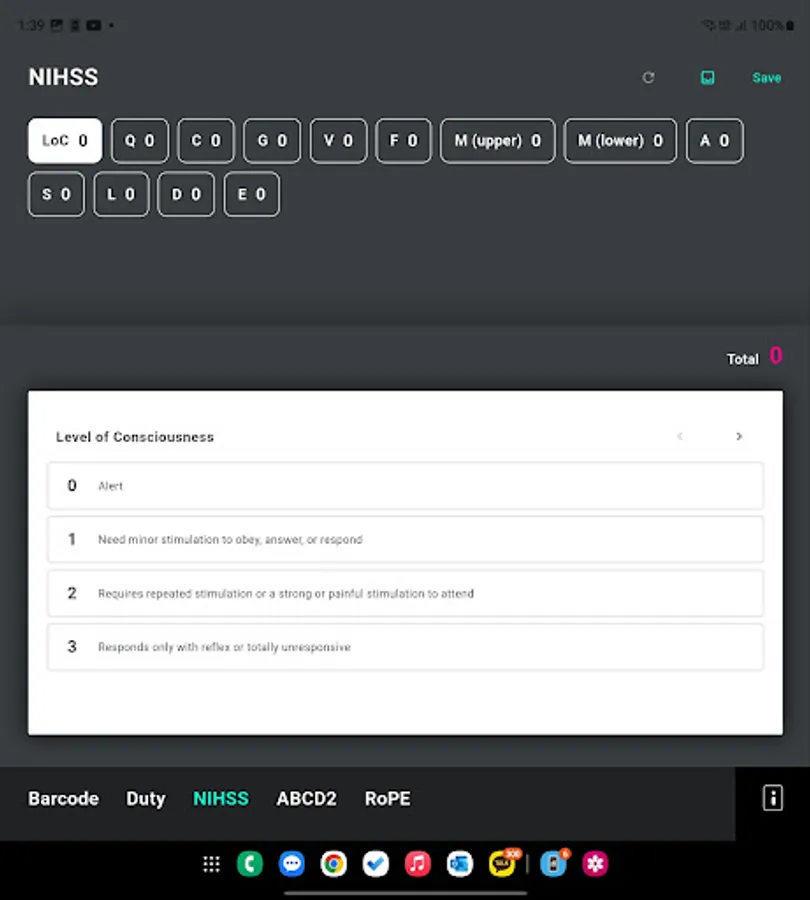Open the ABCD2 scale tab

[x=306, y=798]
